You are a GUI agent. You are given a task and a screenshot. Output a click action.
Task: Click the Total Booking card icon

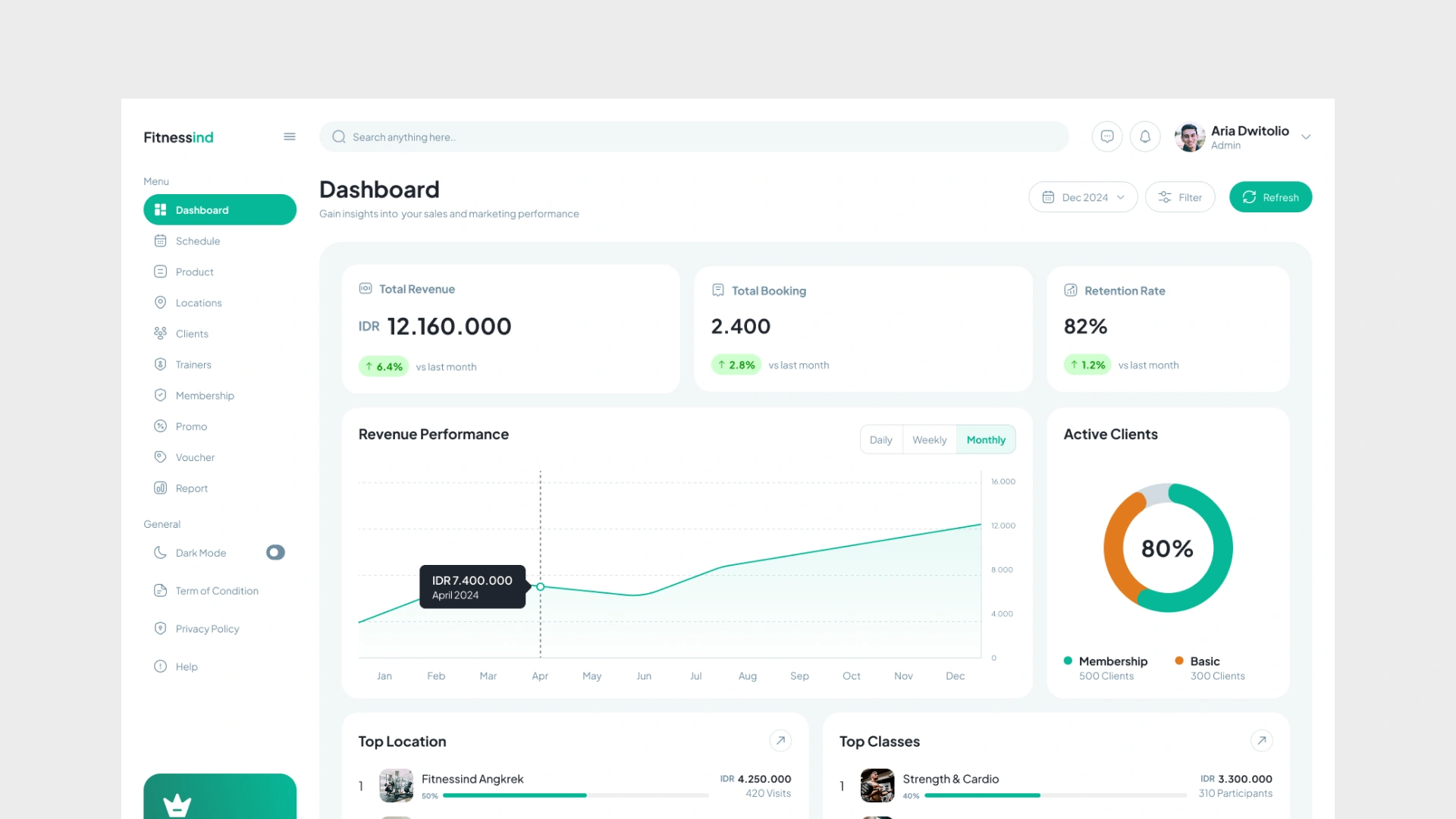(718, 290)
